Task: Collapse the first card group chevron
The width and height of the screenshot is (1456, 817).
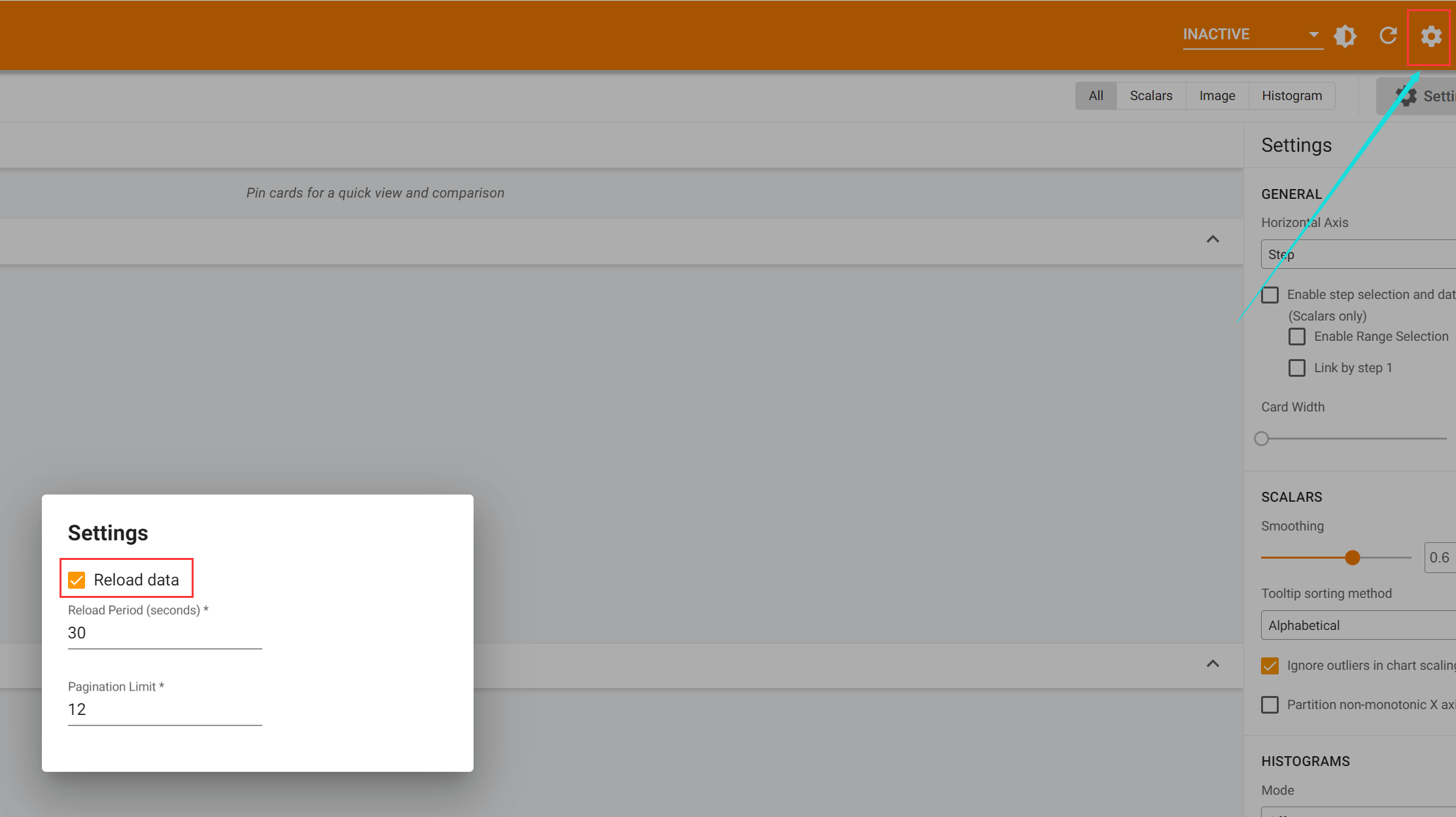Action: (1213, 239)
